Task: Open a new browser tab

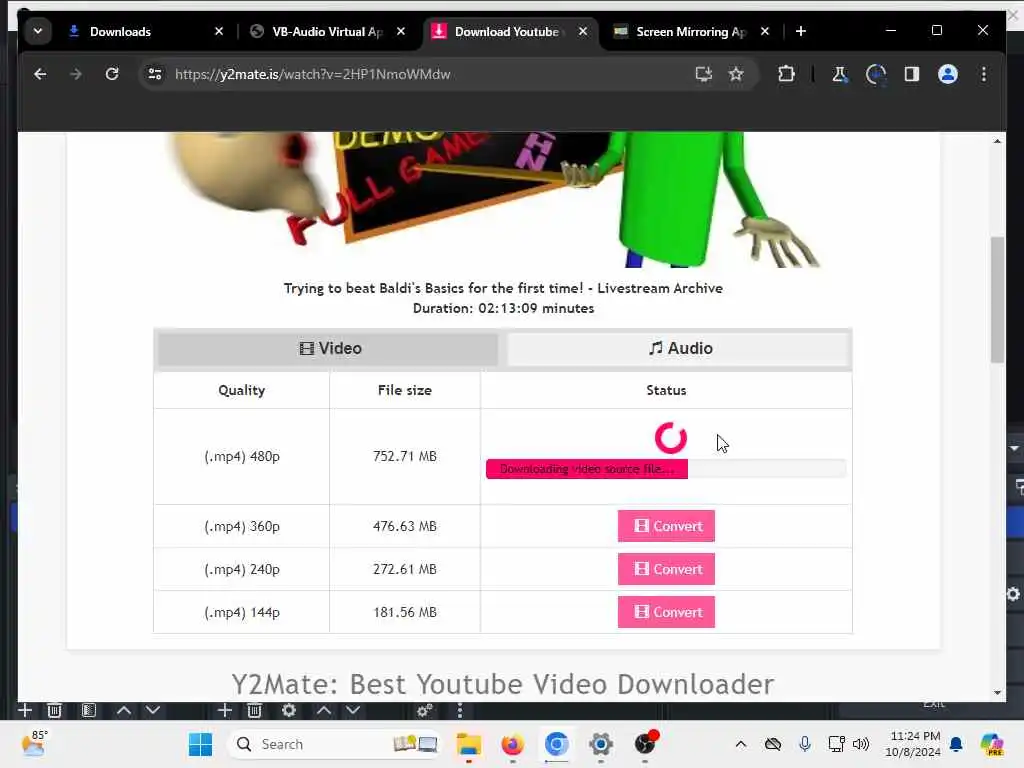Action: coord(801,31)
